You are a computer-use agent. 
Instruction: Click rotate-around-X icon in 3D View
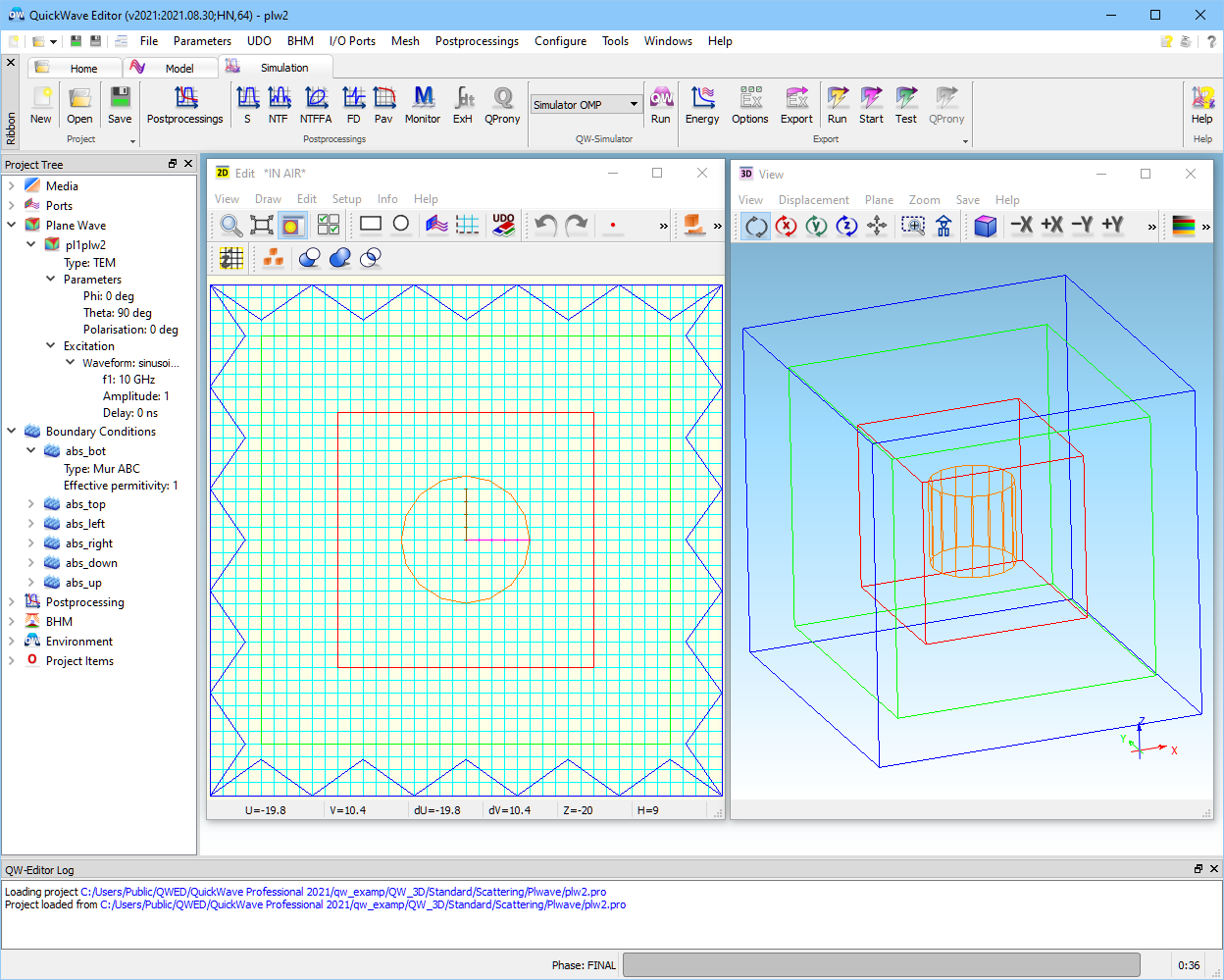(787, 227)
